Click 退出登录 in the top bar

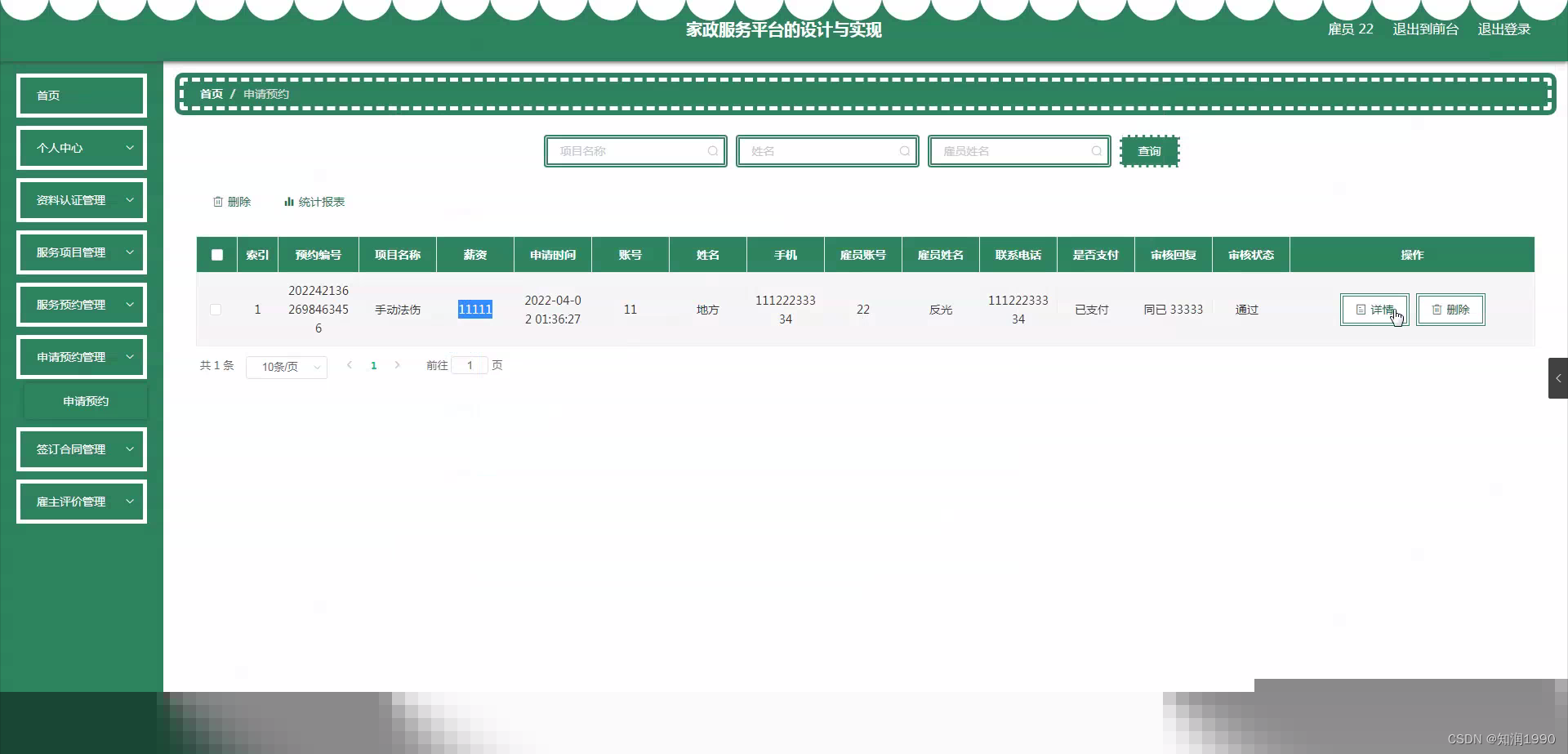(x=1505, y=29)
